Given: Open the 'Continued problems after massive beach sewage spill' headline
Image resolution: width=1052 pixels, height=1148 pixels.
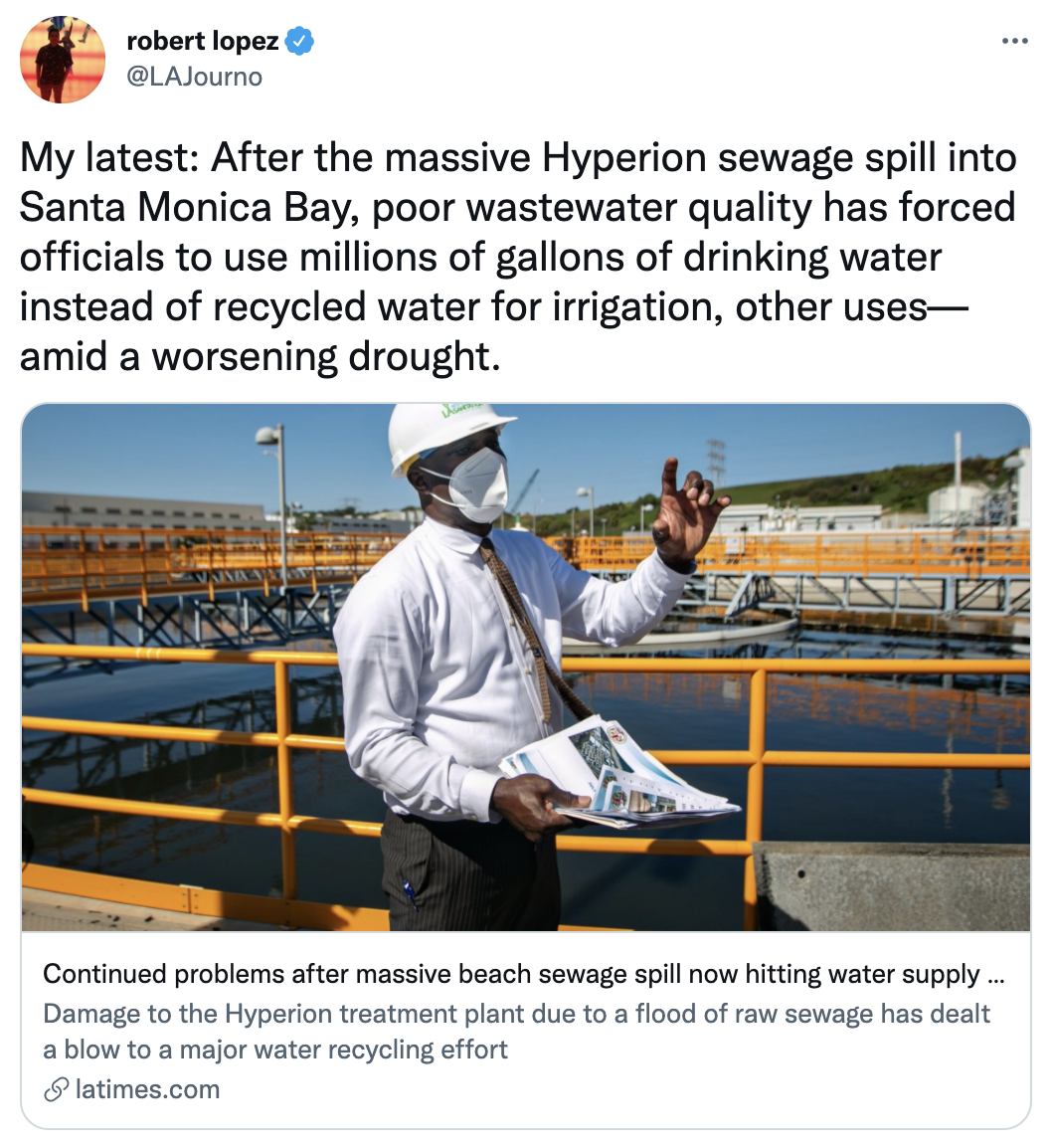Looking at the screenshot, I should pyautogui.click(x=523, y=975).
